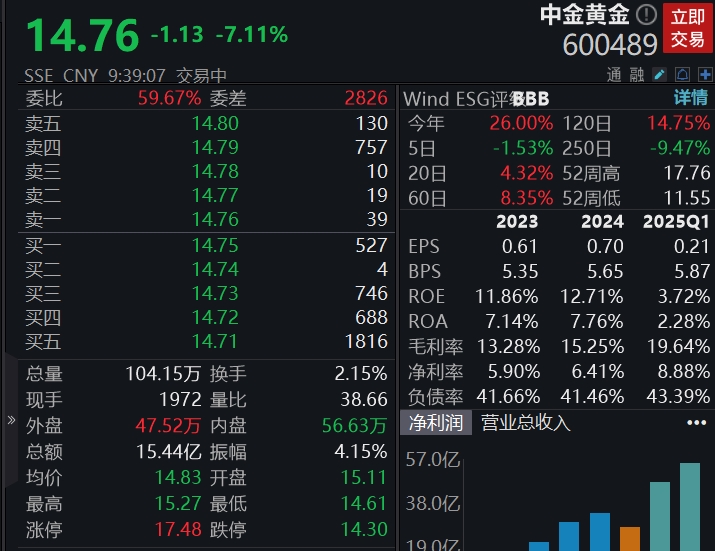
Task: Click the 通 tag icon
Action: point(614,75)
